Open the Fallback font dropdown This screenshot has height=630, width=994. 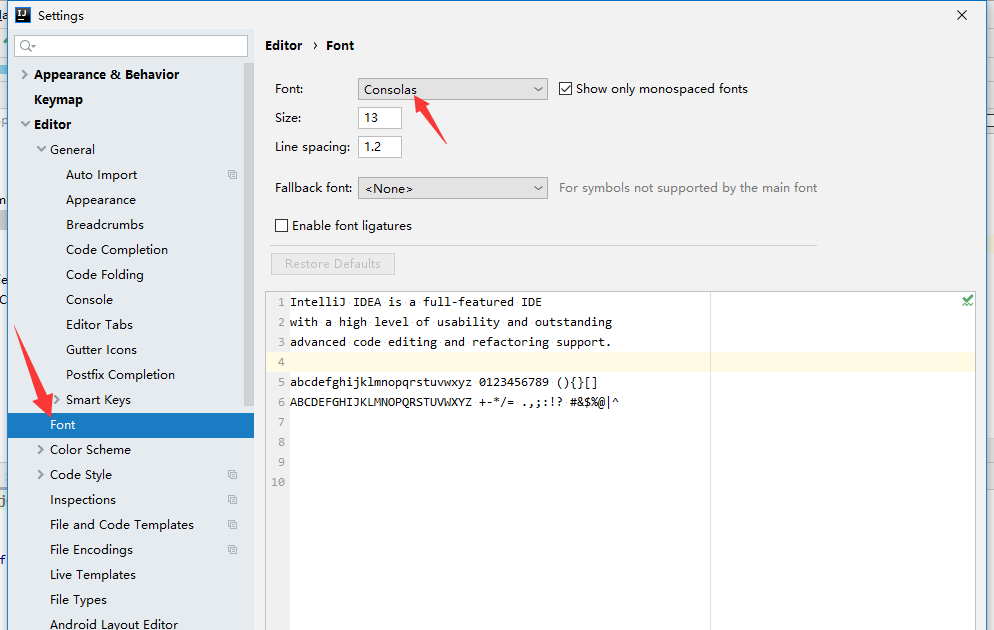pos(453,188)
